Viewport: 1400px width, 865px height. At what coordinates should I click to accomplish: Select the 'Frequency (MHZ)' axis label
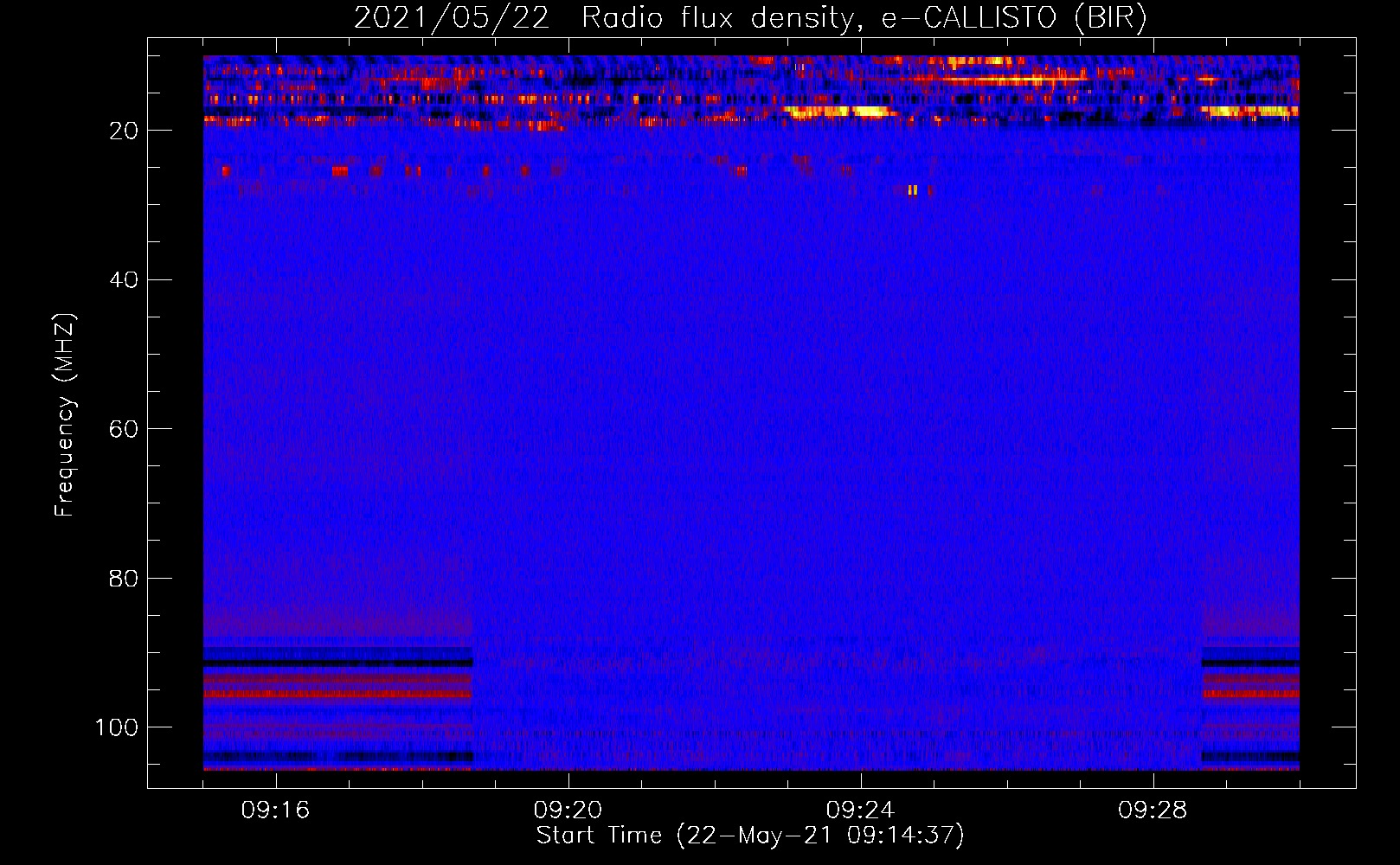[x=65, y=415]
